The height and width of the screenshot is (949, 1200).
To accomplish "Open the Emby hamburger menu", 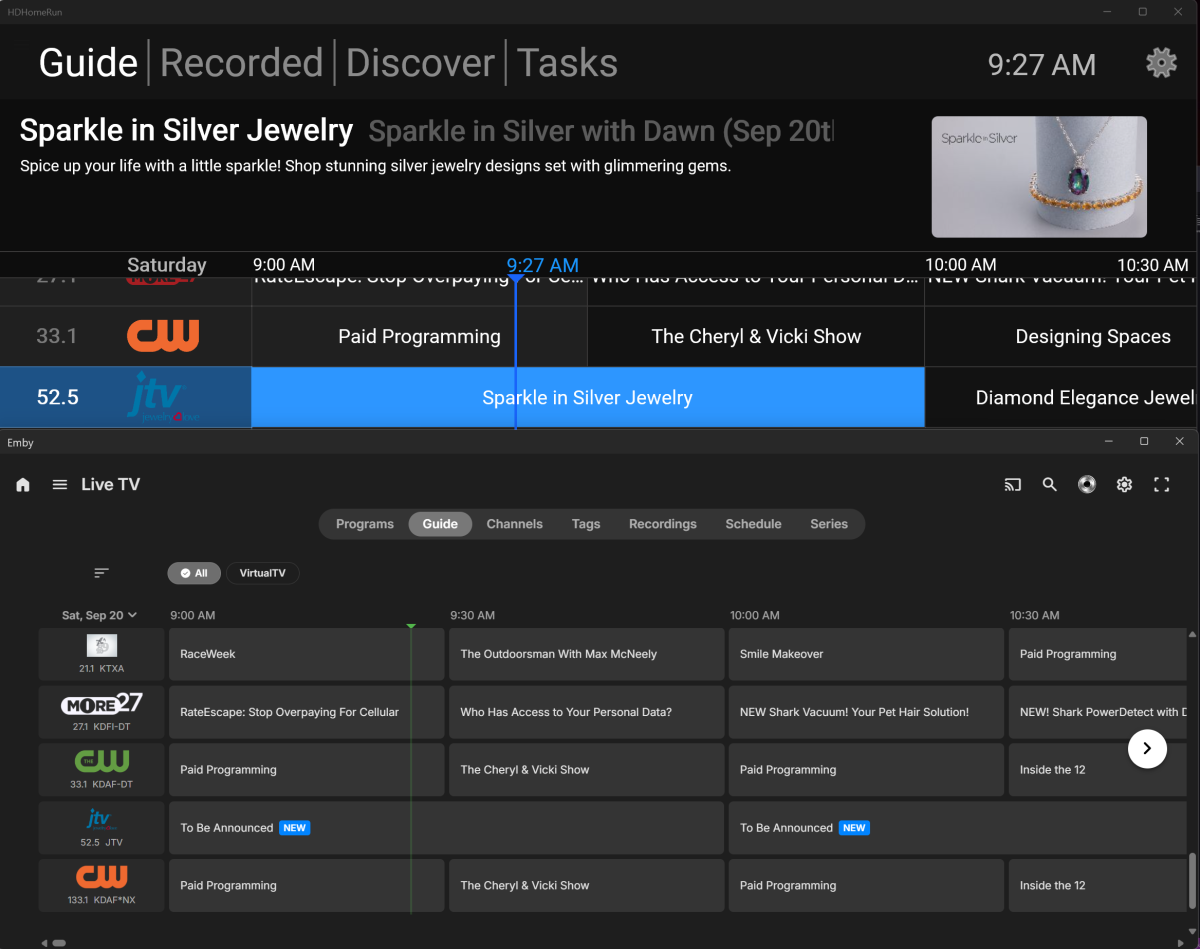I will pos(60,485).
